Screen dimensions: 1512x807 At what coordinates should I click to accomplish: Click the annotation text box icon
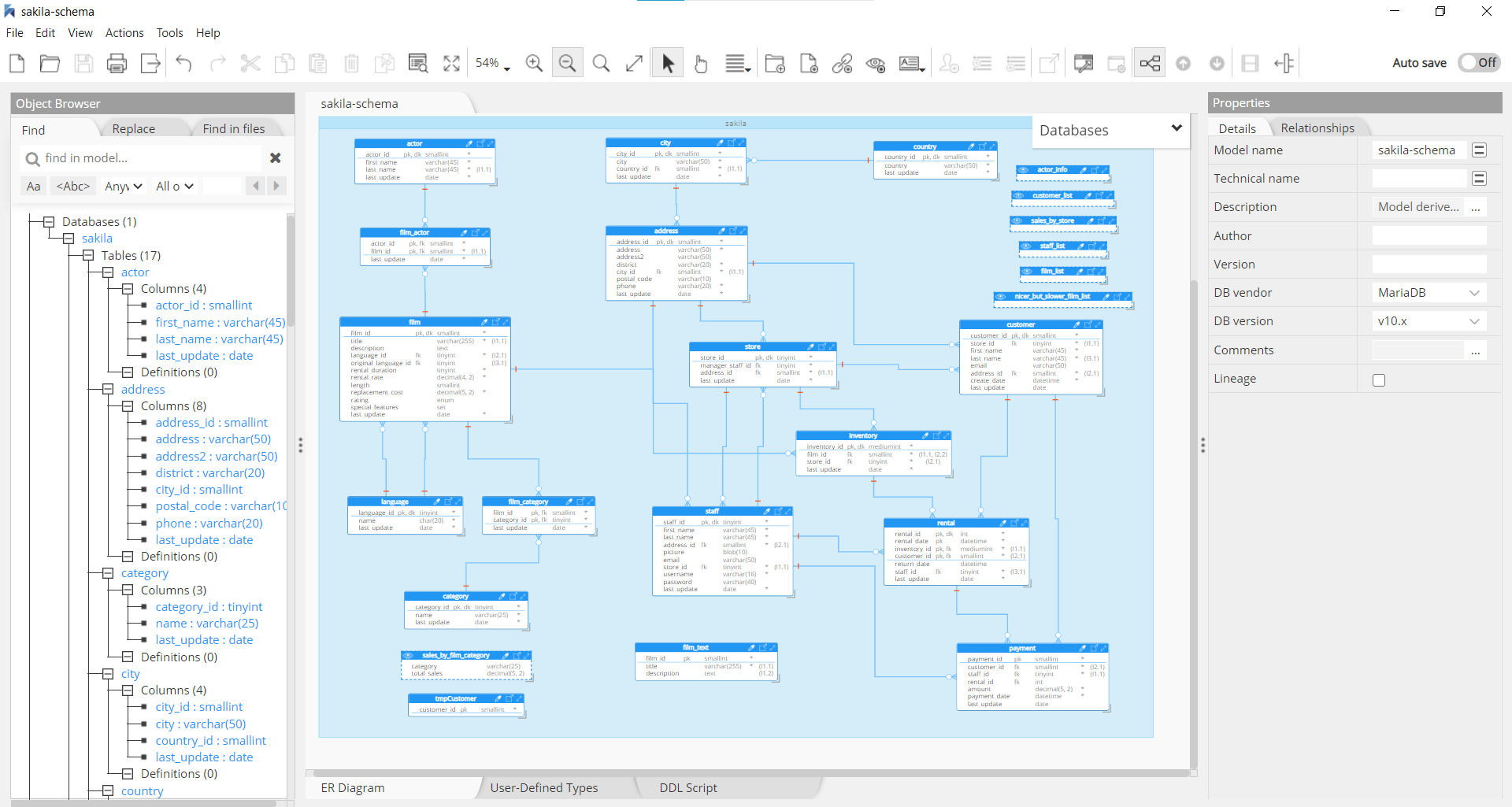tap(911, 63)
